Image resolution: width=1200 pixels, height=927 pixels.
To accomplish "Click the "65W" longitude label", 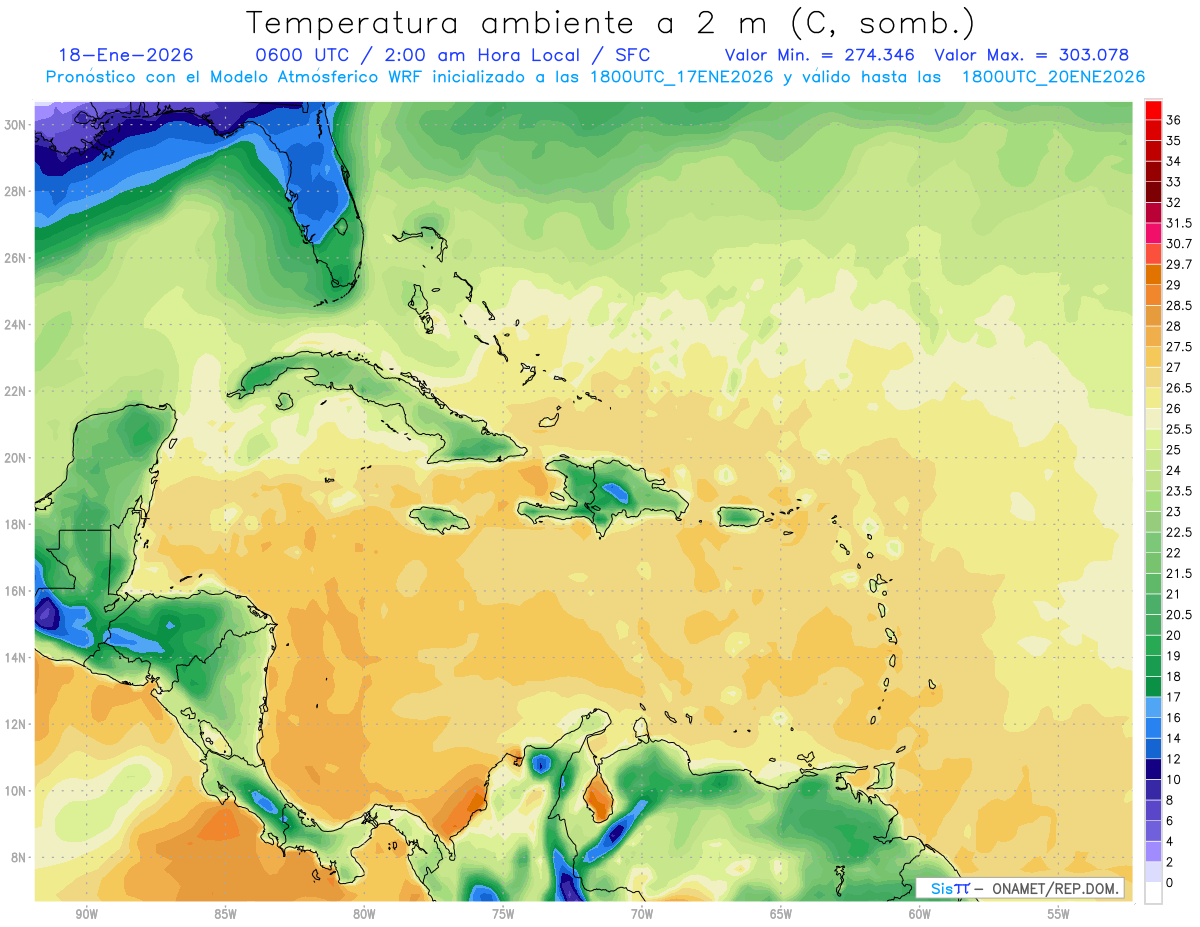I will [781, 914].
